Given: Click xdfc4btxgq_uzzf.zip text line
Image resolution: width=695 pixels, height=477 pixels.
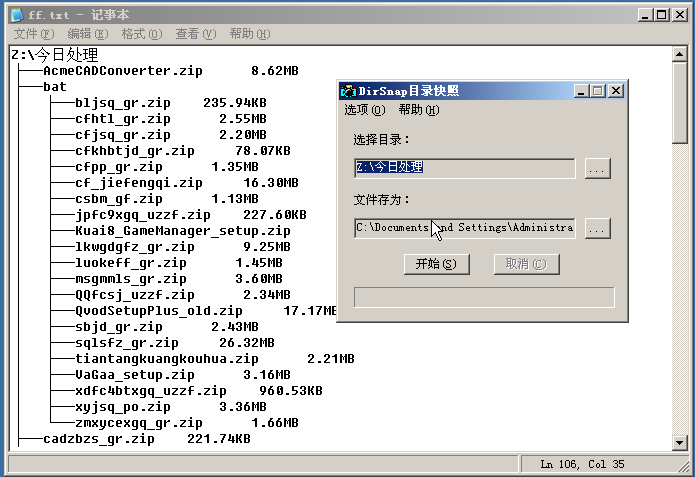Looking at the screenshot, I should tap(199, 391).
